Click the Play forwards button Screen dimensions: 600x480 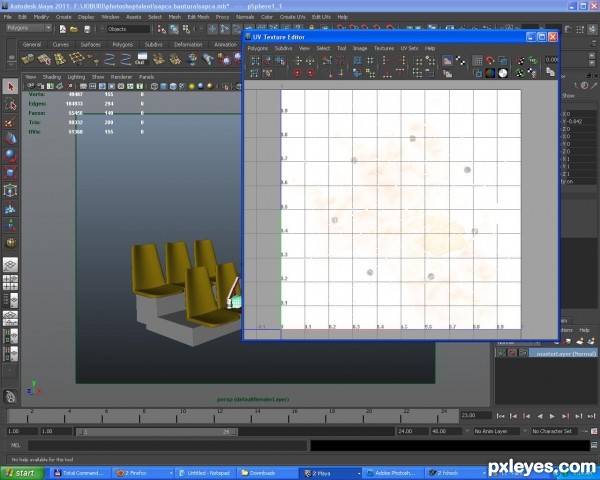click(x=552, y=416)
